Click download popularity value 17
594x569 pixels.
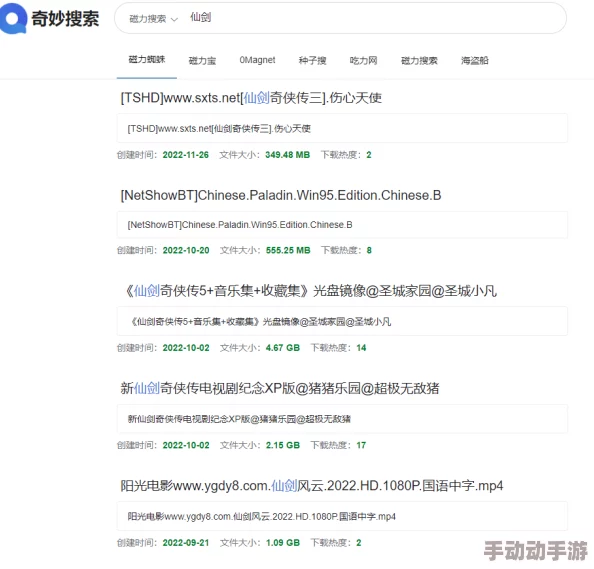pyautogui.click(x=361, y=445)
